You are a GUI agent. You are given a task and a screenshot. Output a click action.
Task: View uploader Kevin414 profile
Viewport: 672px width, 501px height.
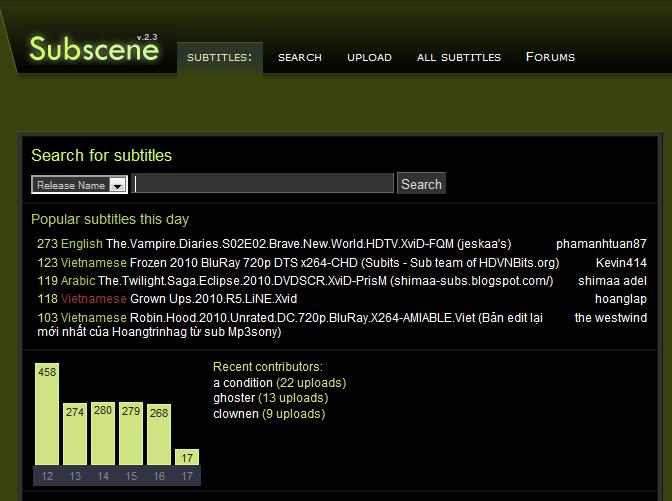(x=621, y=263)
